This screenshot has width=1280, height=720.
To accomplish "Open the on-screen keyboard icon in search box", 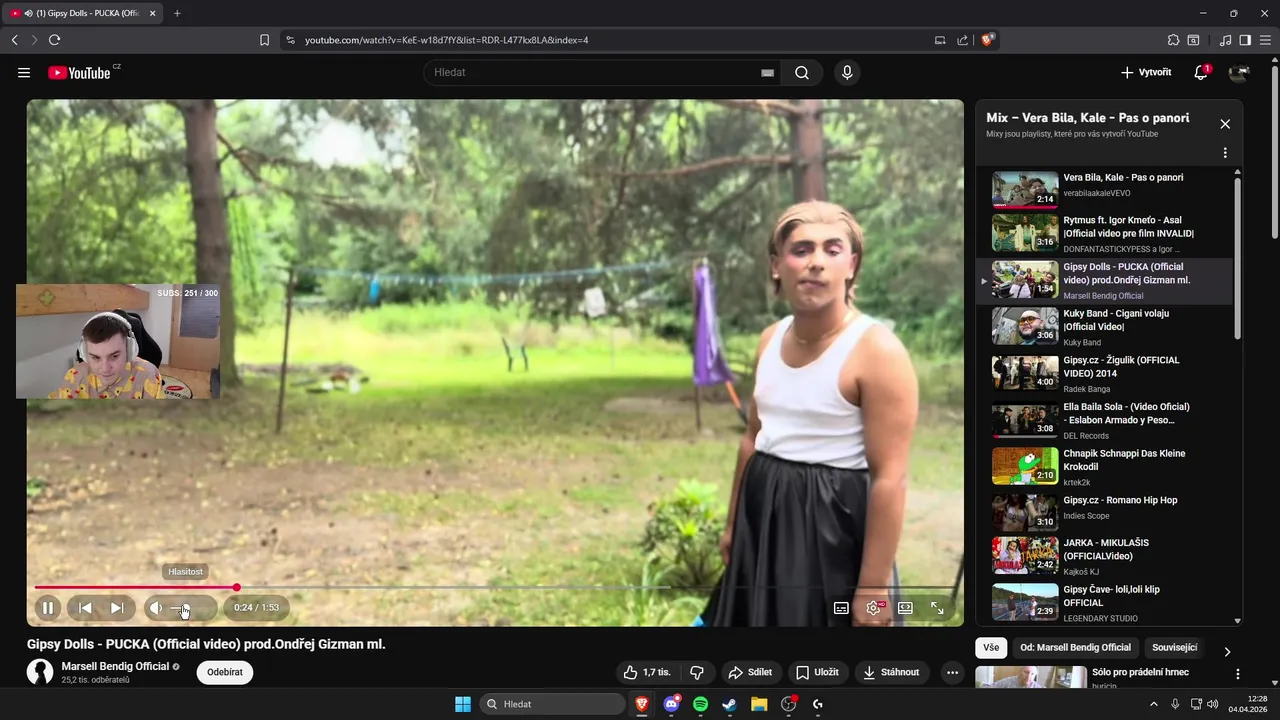I will 767,73.
